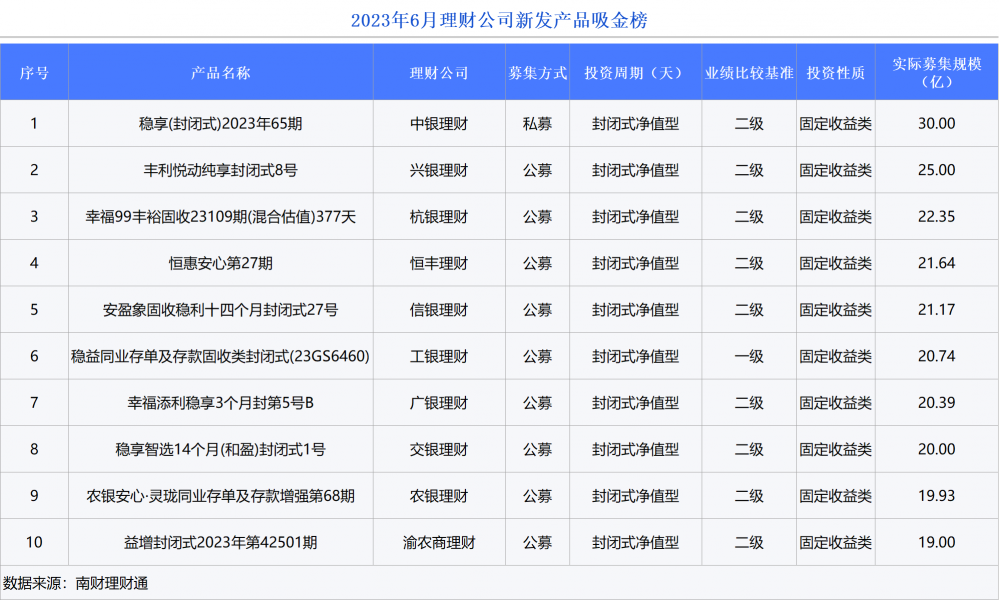Click 二级 cell in 杭银理财 row

[749, 217]
